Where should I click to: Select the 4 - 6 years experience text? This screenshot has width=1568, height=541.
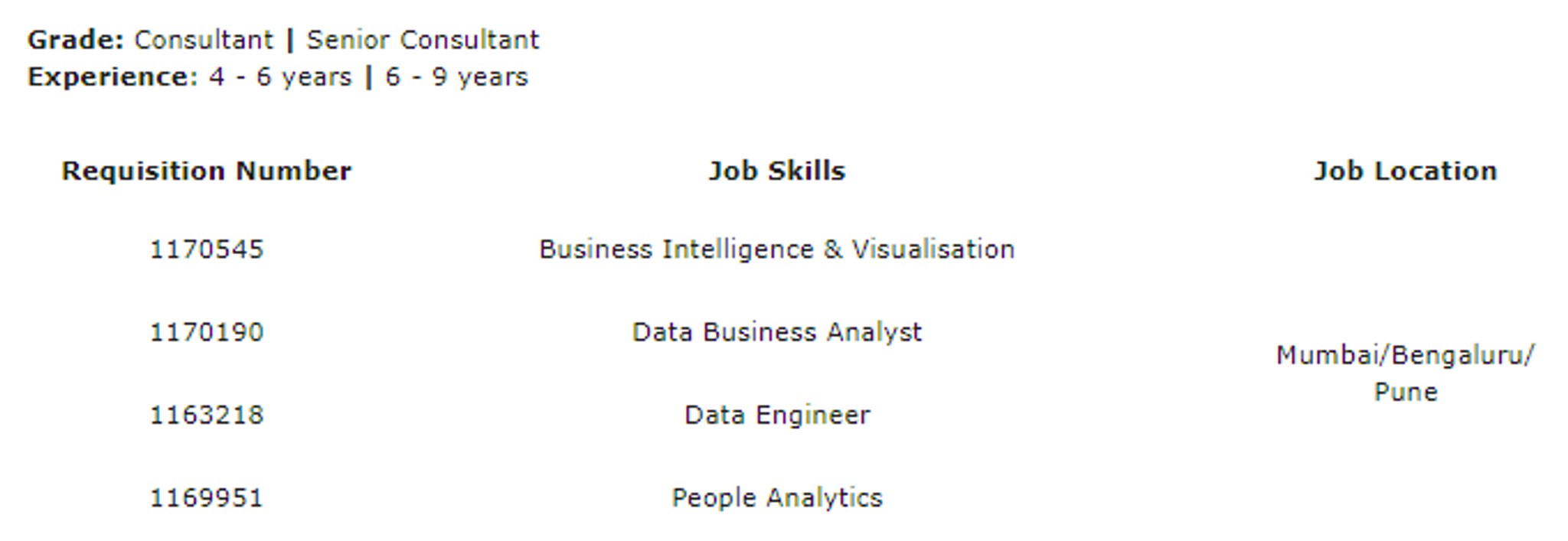pyautogui.click(x=280, y=77)
